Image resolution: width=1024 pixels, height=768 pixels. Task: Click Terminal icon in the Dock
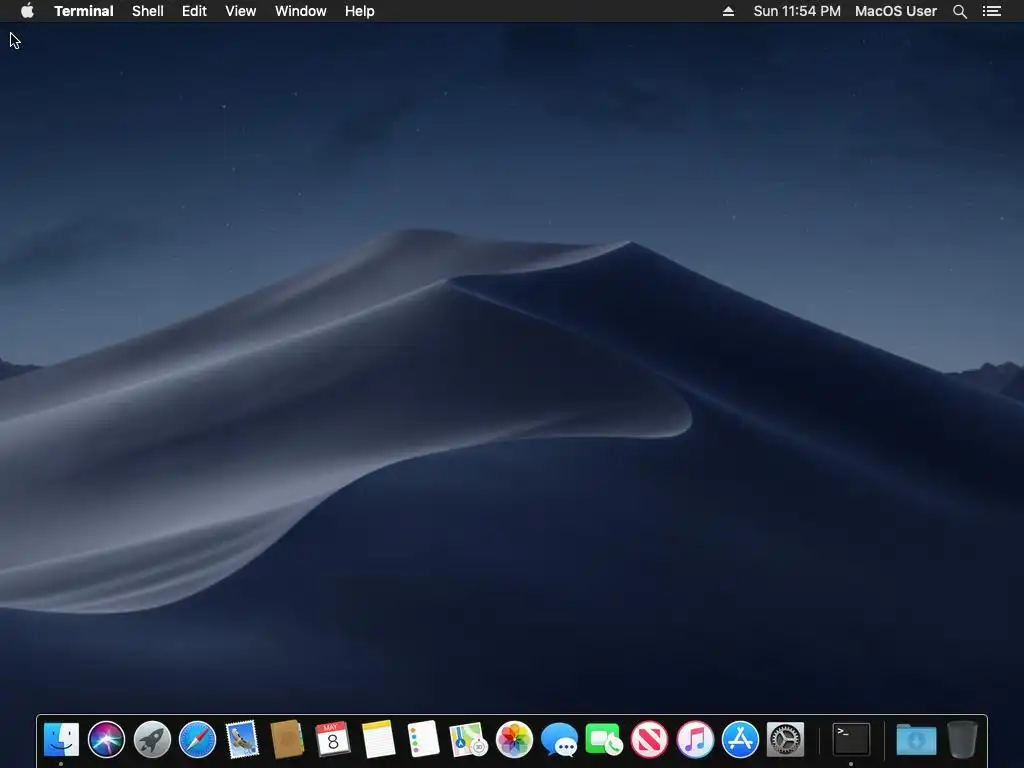point(851,739)
